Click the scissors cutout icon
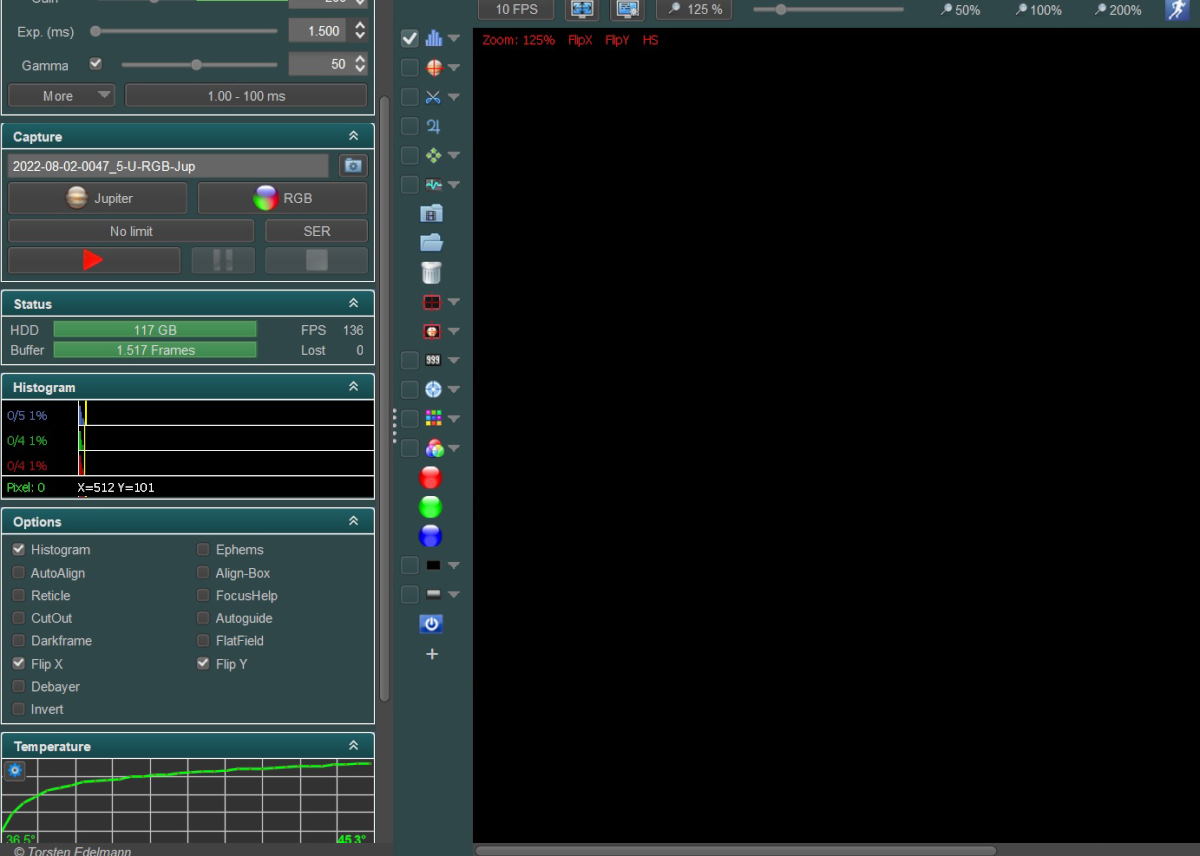Viewport: 1200px width, 856px height. pos(433,97)
